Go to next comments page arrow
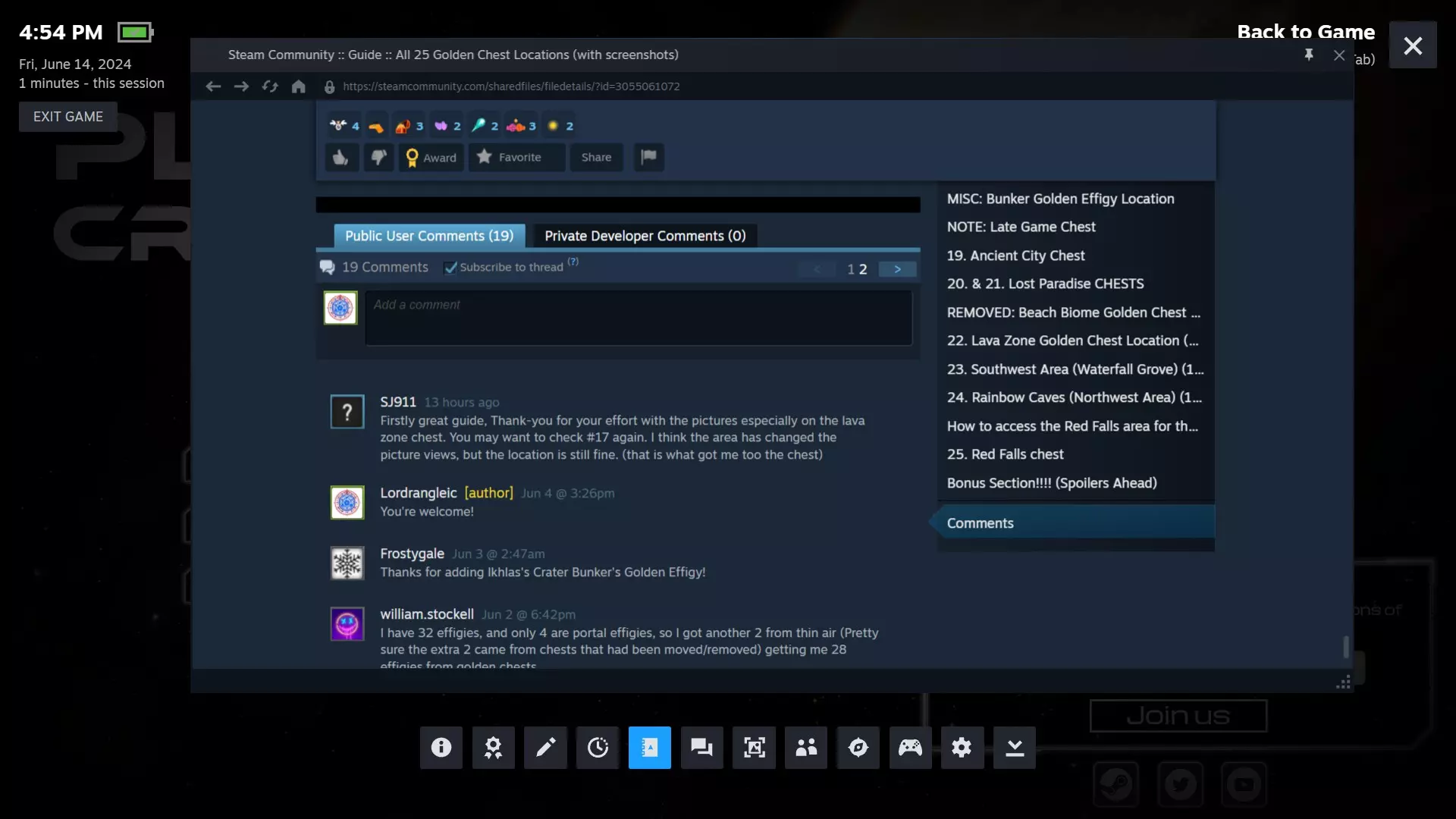 pos(897,269)
